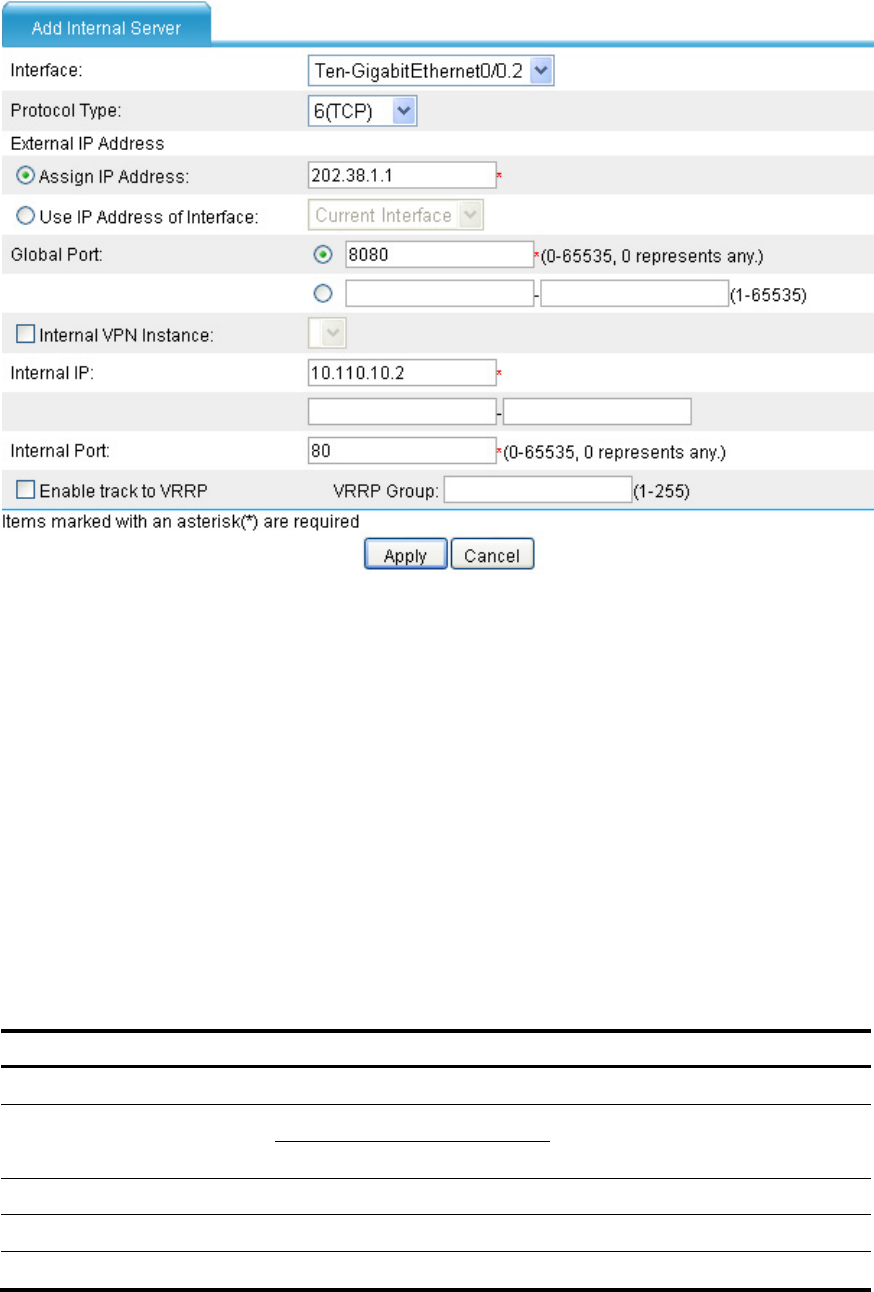Select the Global Port range radio button
Viewport: 874px width, 1292px height.
323,293
